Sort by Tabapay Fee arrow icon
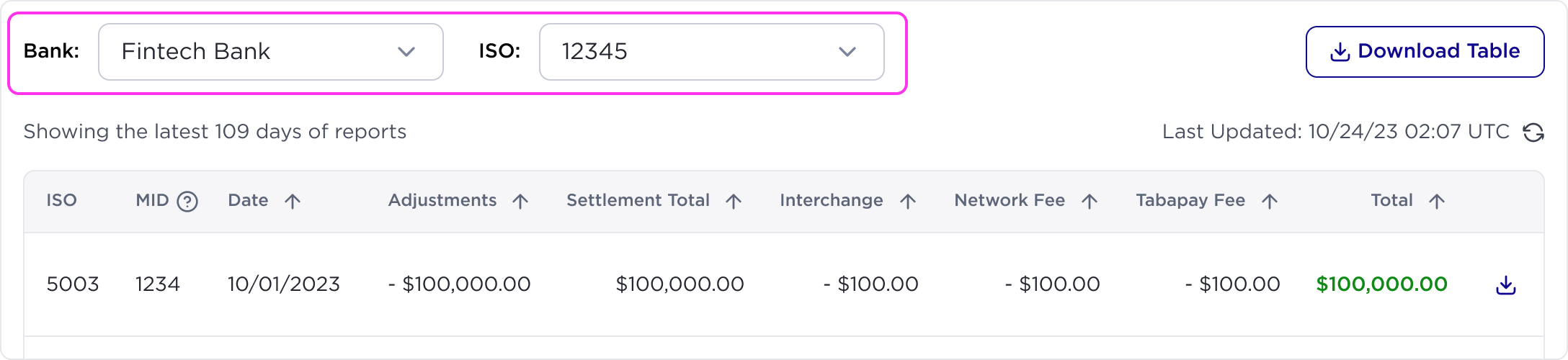Image resolution: width=1568 pixels, height=360 pixels. [x=1270, y=201]
